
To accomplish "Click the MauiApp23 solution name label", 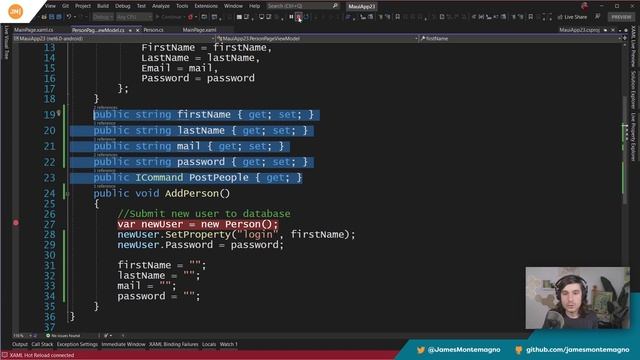I will pyautogui.click(x=361, y=7).
